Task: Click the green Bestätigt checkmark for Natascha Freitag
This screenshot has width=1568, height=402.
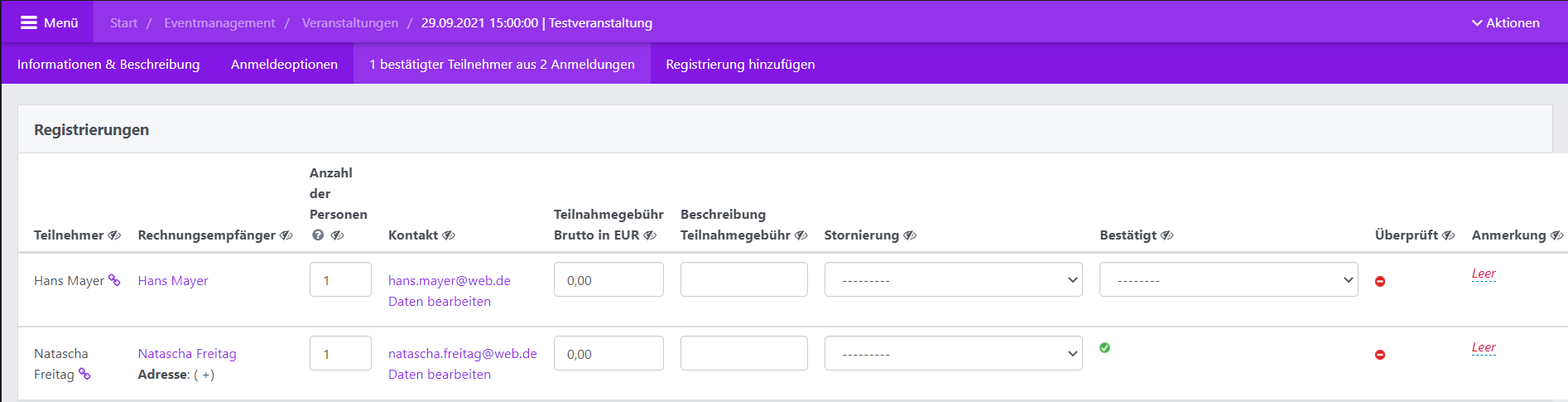Action: 1104,347
